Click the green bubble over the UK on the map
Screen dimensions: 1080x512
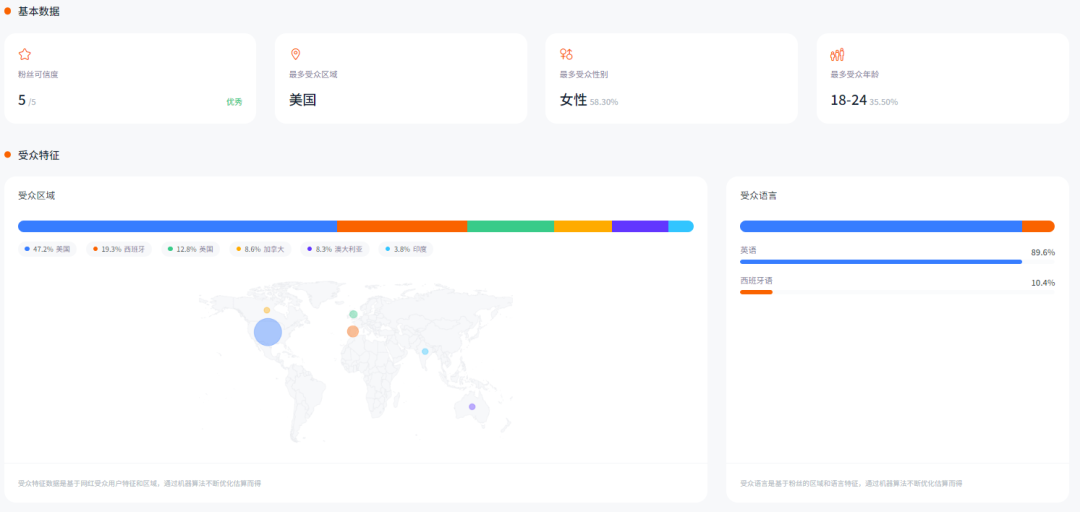[x=353, y=314]
